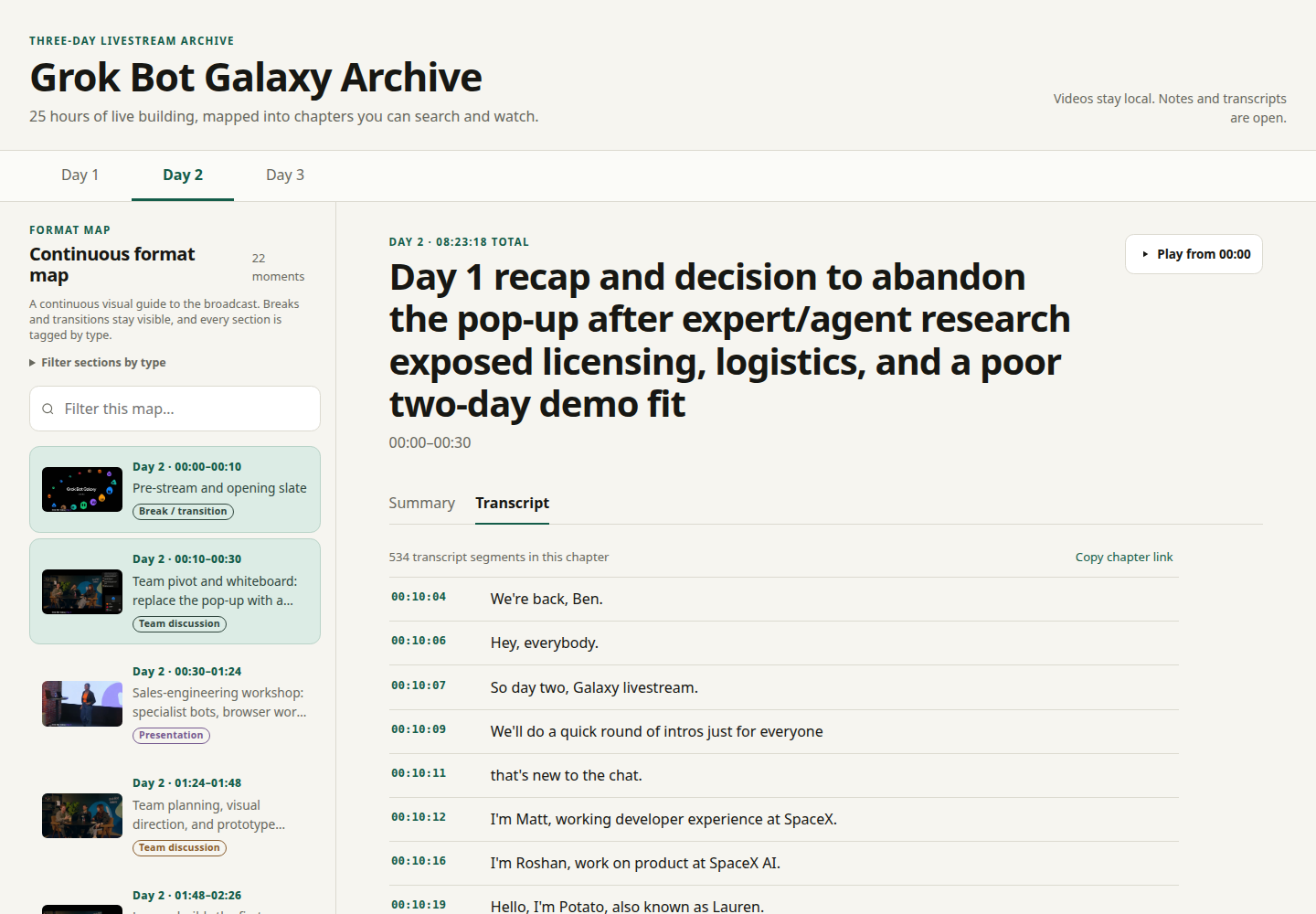Click transcript line 'Hey, everybody.'
This screenshot has width=1316, height=914.
[x=545, y=643]
